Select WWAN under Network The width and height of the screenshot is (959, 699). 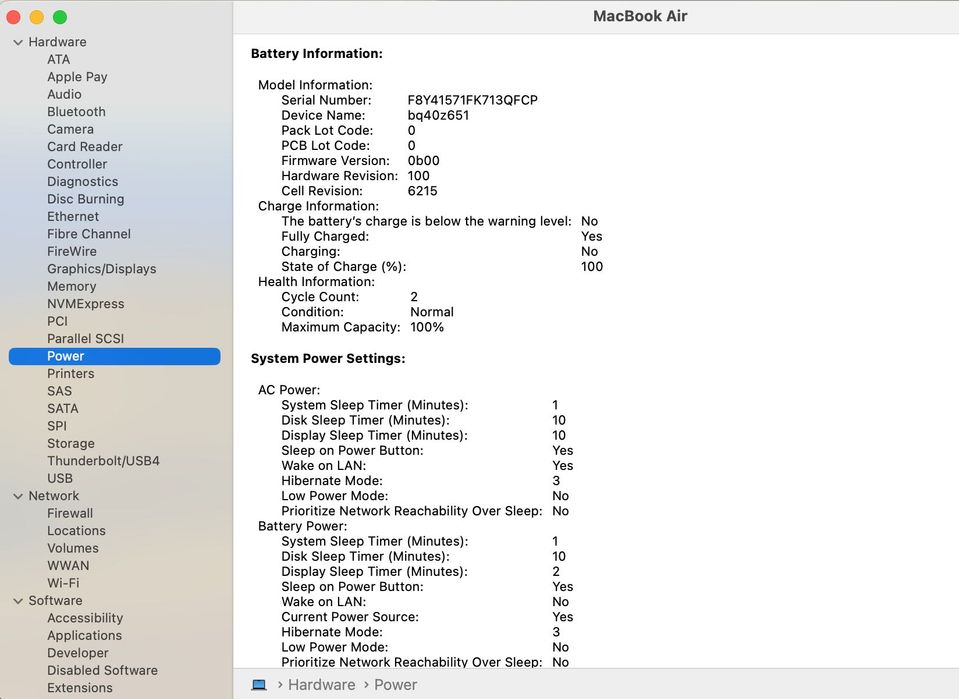(68, 566)
